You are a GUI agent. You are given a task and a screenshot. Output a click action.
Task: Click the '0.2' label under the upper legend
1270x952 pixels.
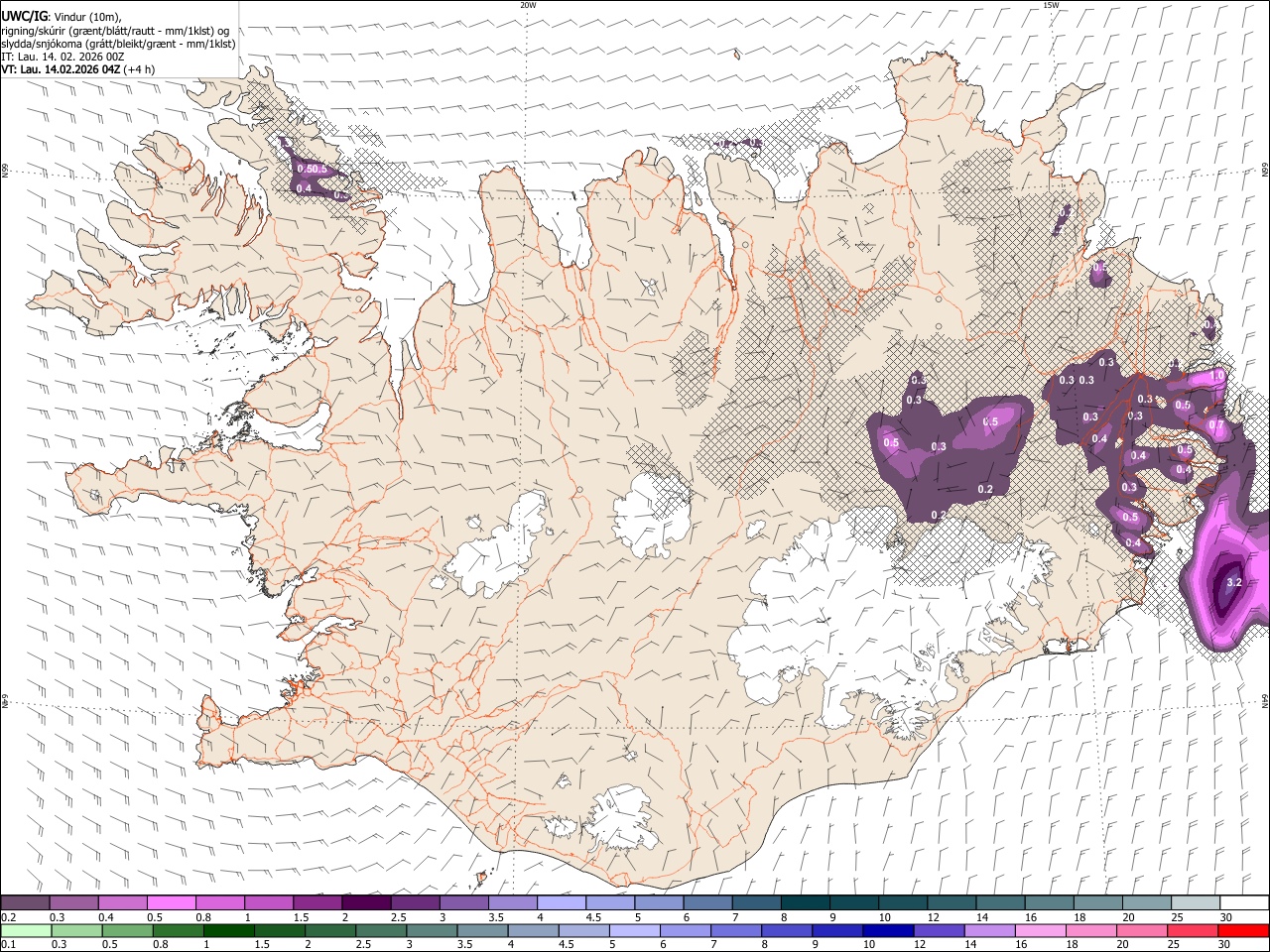pyautogui.click(x=8, y=917)
